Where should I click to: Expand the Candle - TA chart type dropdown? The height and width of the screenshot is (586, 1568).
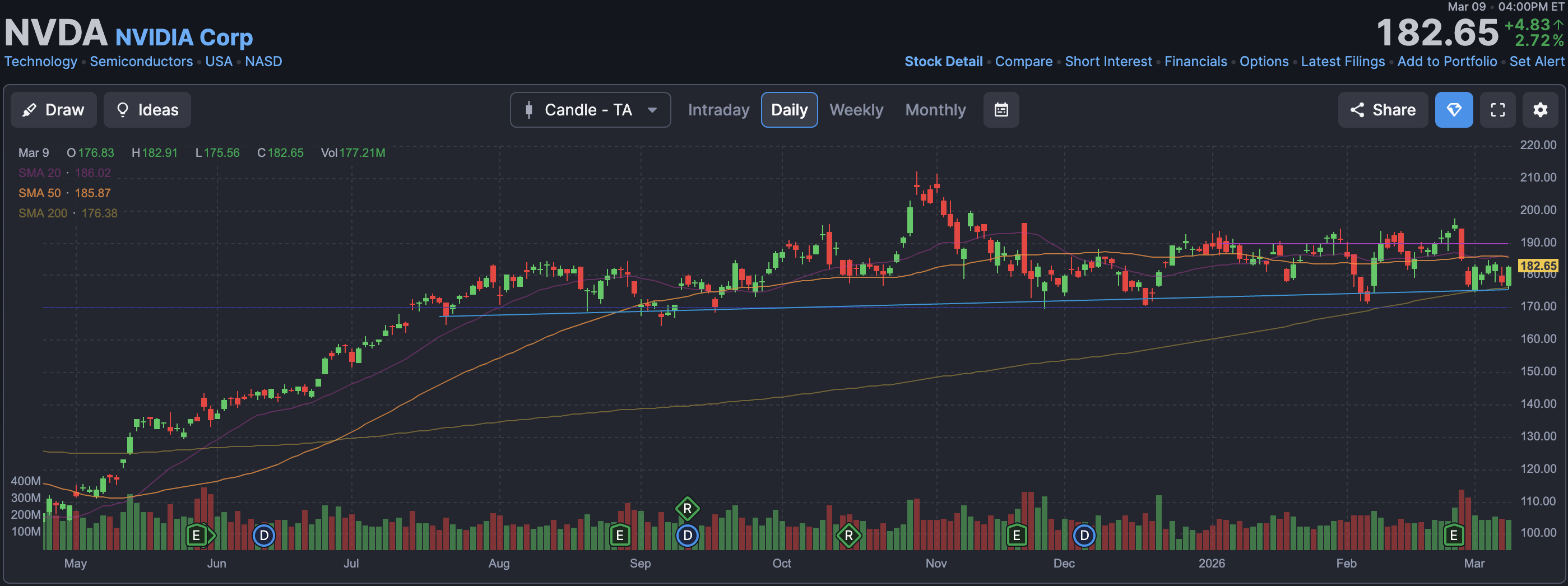point(591,110)
